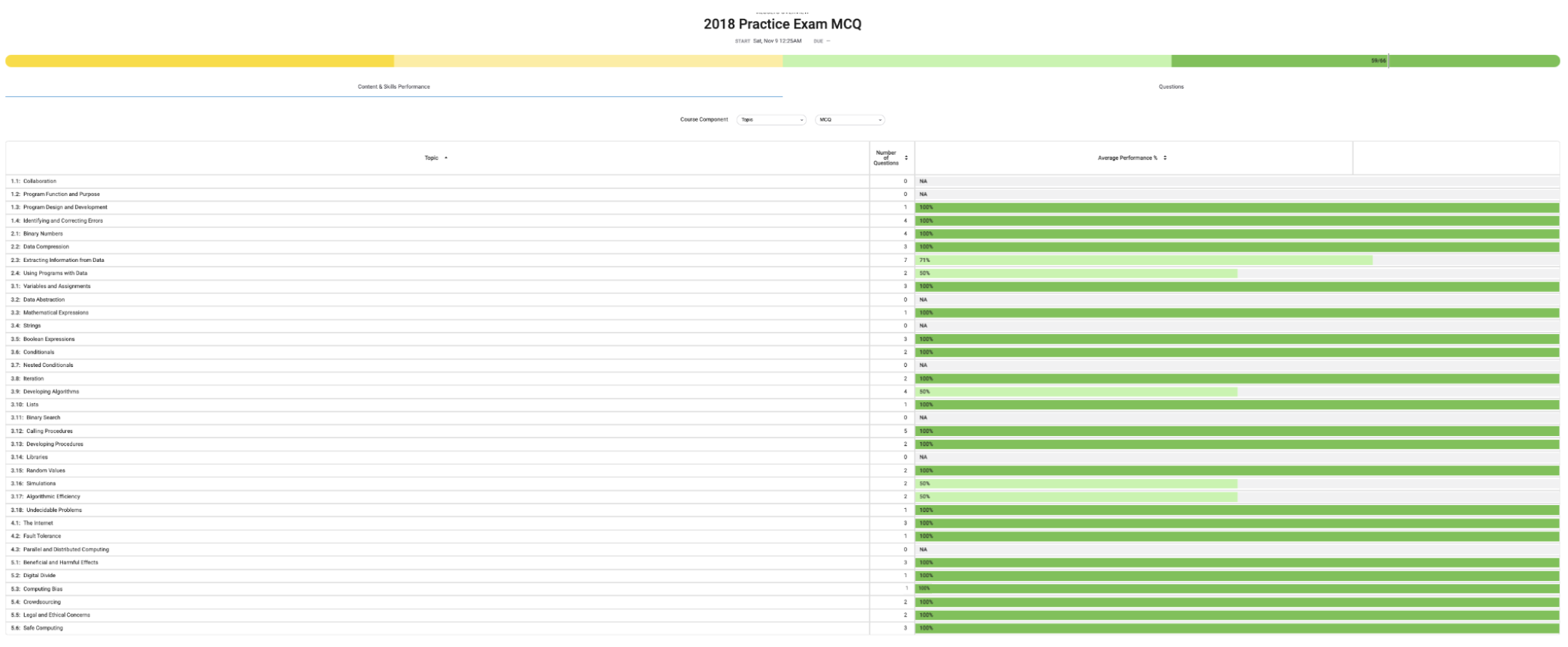Click the 50% bar in the Simulations row
The image size is (1568, 647).
[1076, 483]
